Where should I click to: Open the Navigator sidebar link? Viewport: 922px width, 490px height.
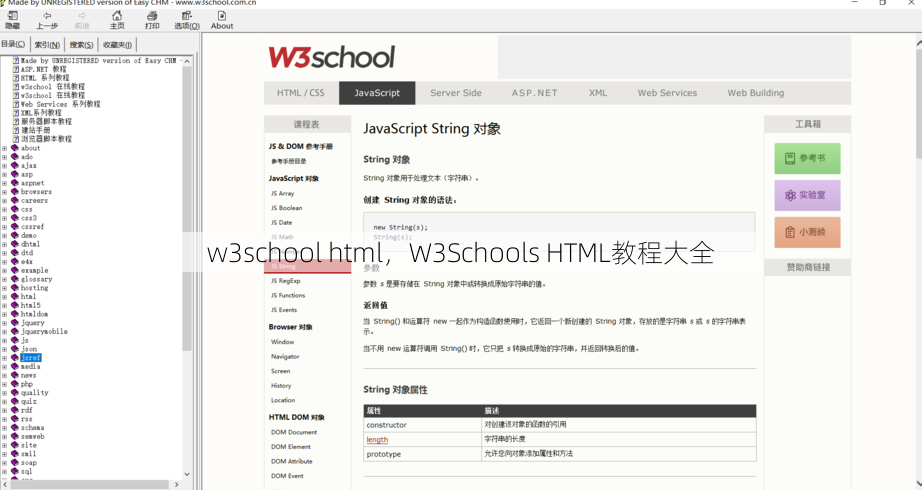[x=285, y=356]
